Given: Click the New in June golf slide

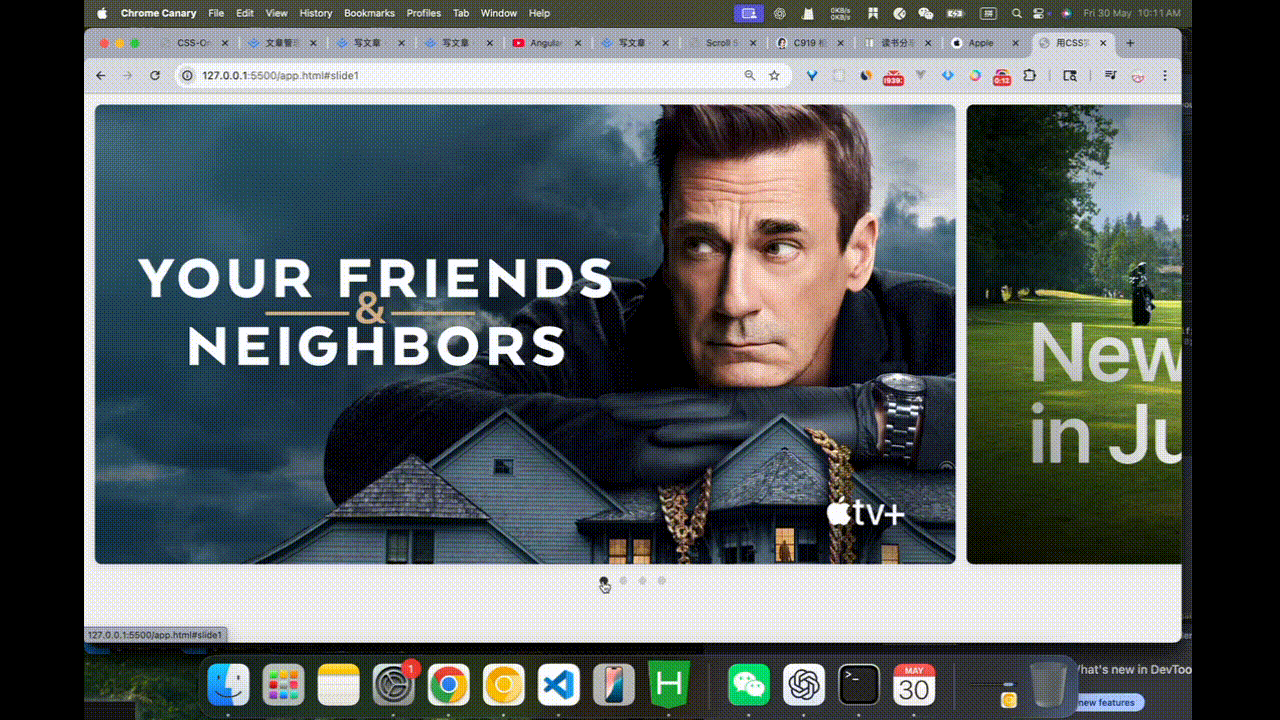Looking at the screenshot, I should tap(1074, 334).
